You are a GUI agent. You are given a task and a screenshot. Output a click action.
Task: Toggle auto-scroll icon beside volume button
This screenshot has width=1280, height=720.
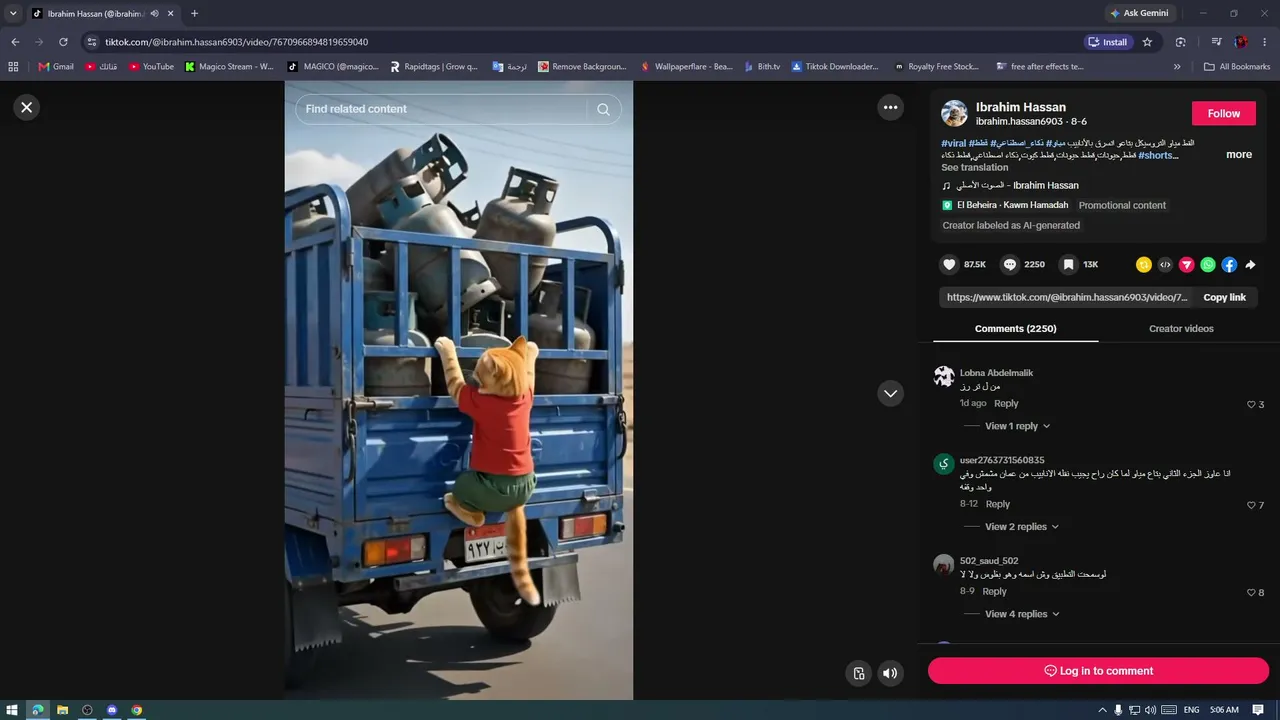[x=858, y=673]
